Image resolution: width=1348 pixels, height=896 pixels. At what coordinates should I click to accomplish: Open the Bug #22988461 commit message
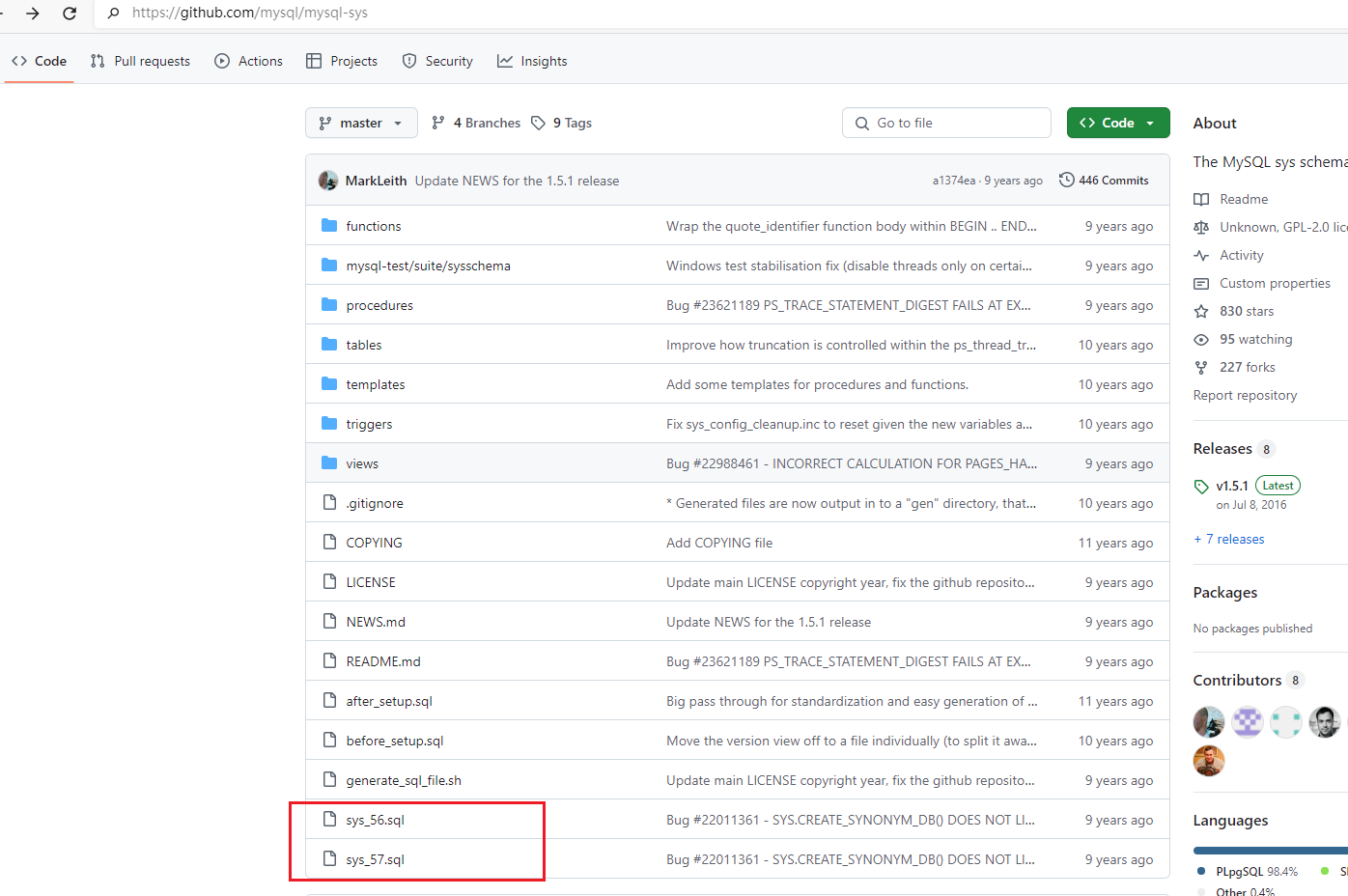[x=851, y=463]
